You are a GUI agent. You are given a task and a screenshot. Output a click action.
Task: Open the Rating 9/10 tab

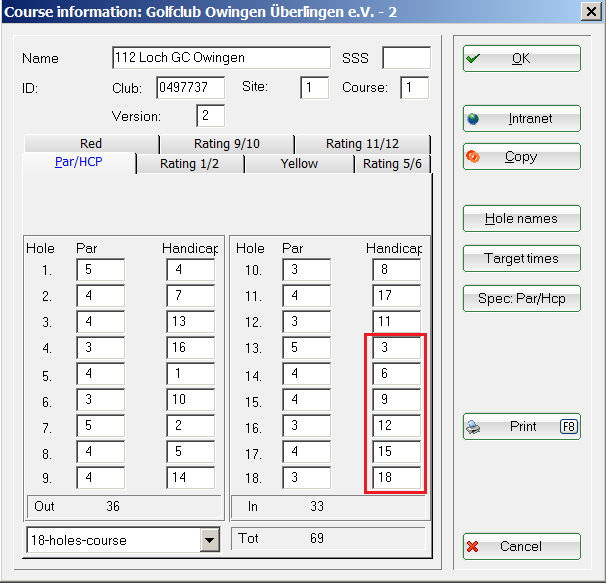227,143
